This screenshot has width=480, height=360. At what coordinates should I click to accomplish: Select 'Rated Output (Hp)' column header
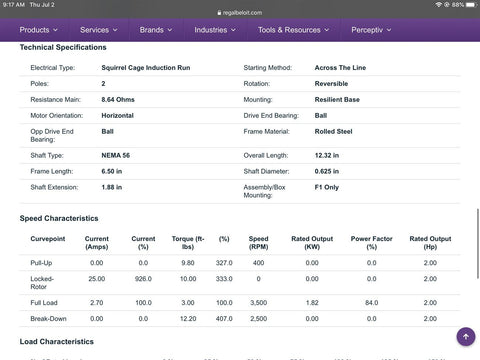tap(430, 243)
